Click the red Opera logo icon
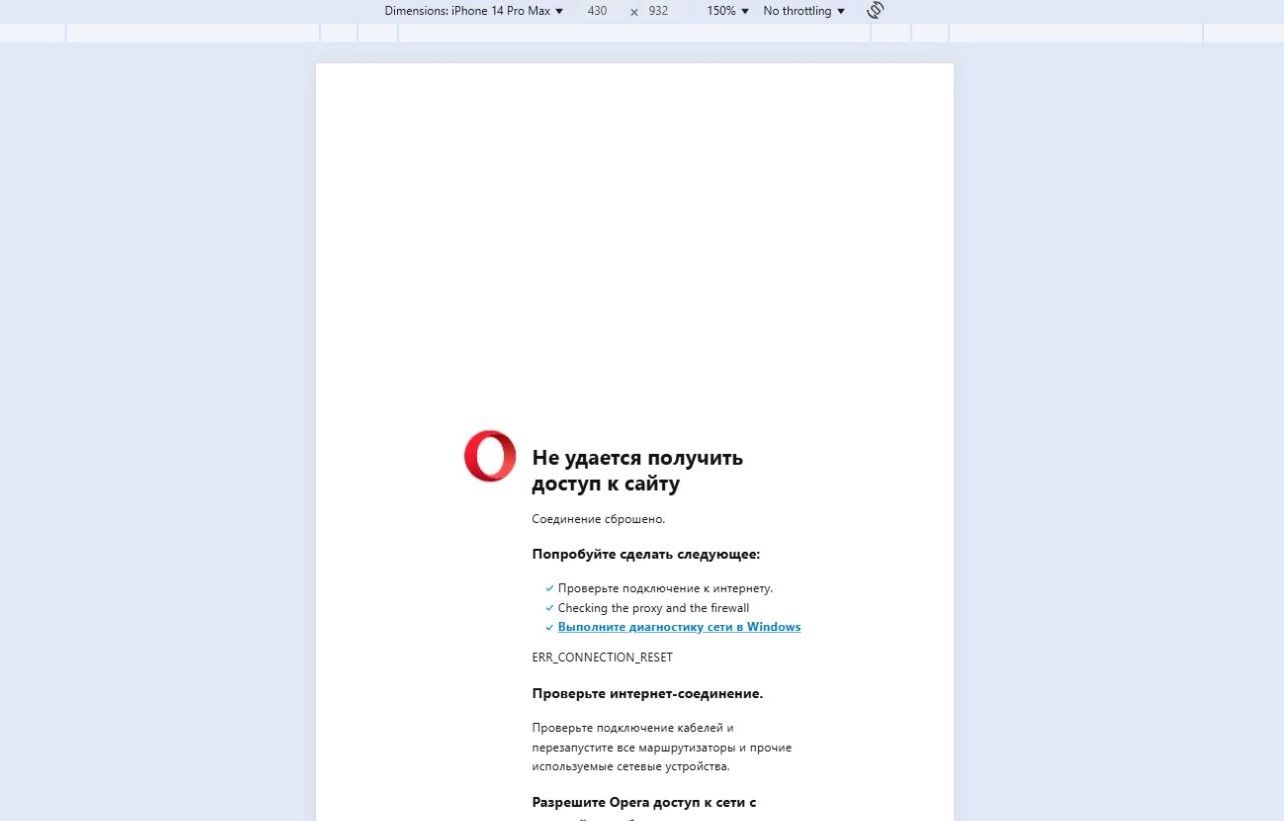 490,456
